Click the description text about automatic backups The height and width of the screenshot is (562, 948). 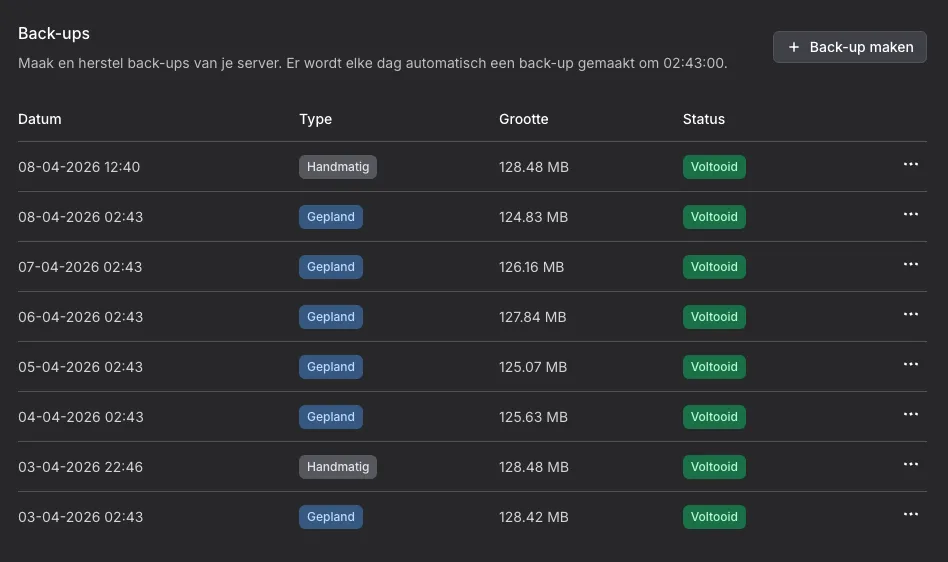[x=372, y=63]
